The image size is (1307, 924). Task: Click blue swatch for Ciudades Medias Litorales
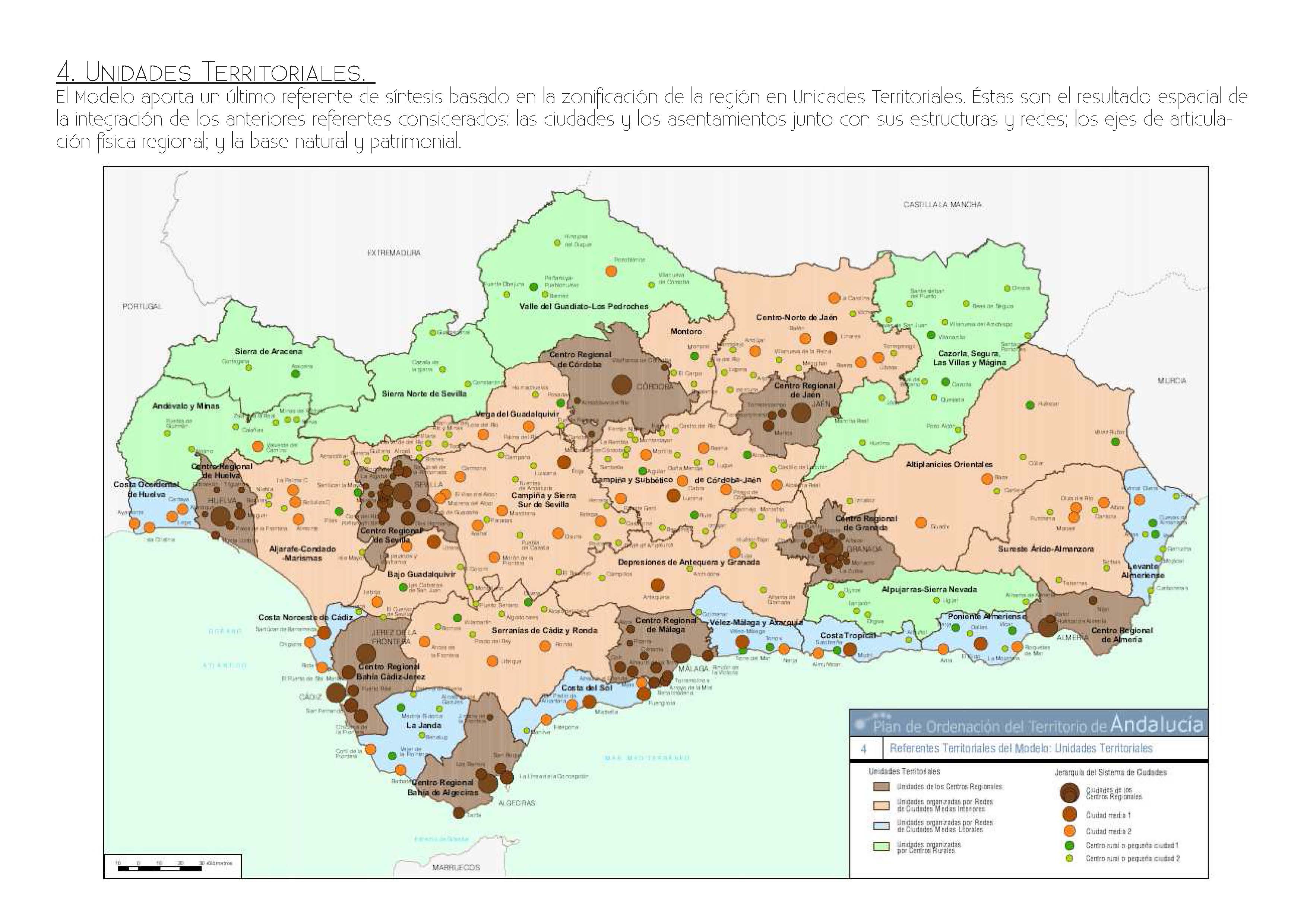pos(881,826)
